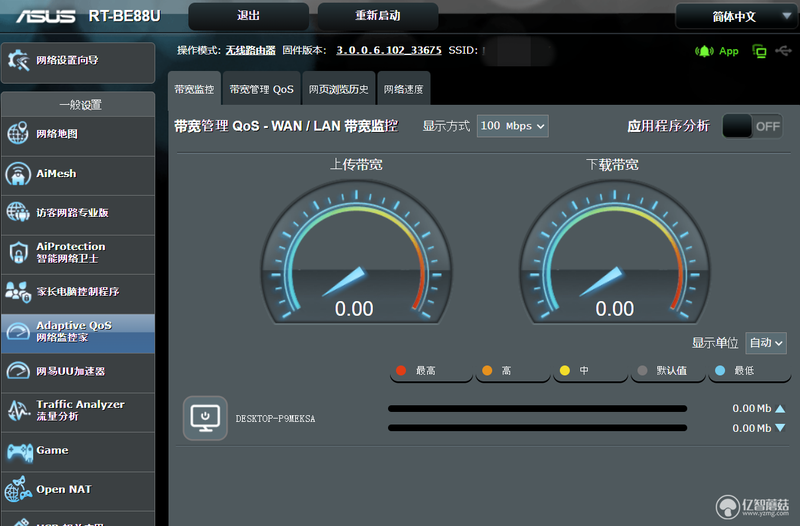
Task: Switch to the 网页浏览历史 tab
Action: [338, 89]
